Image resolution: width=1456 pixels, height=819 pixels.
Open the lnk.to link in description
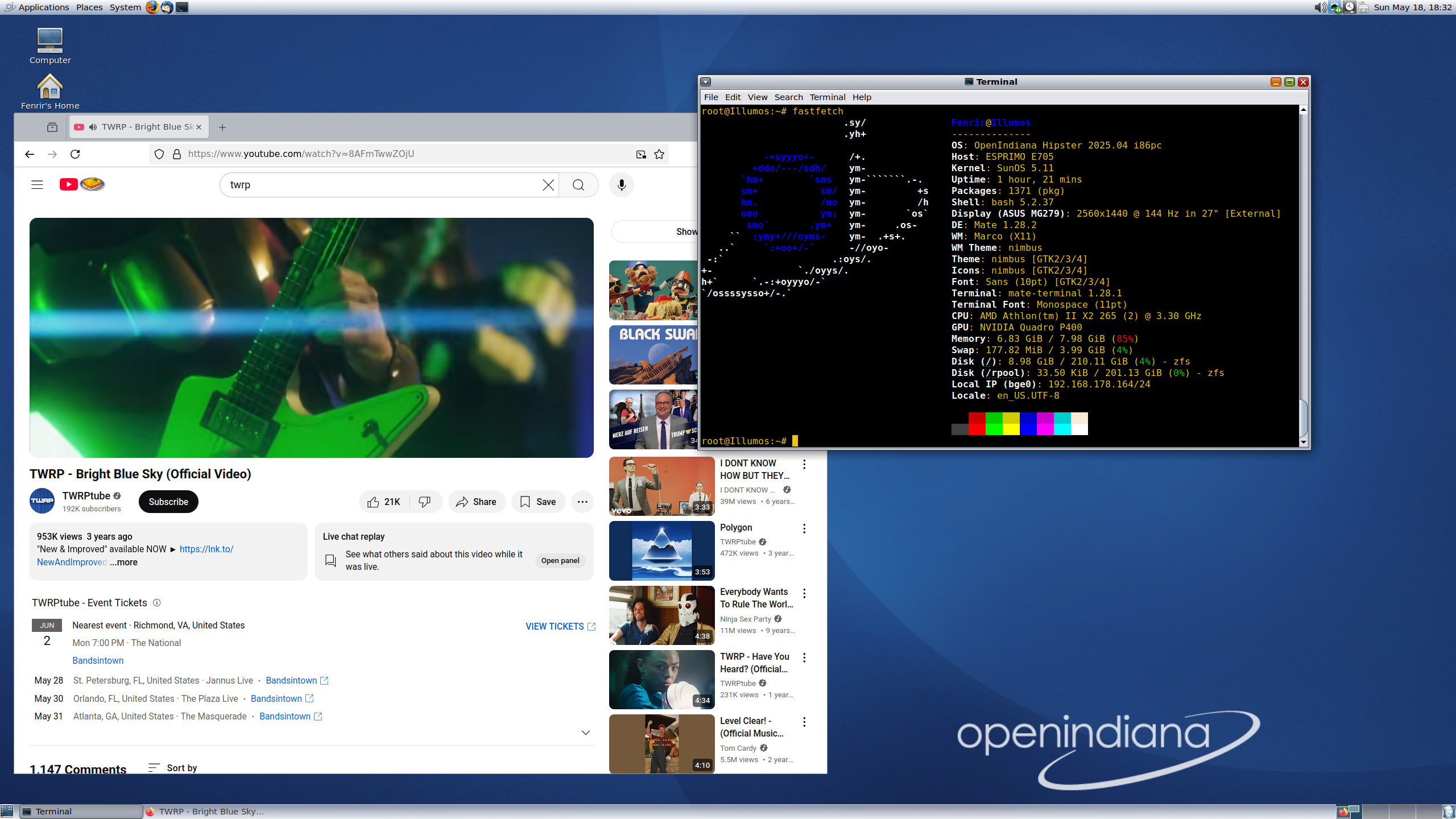(206, 549)
